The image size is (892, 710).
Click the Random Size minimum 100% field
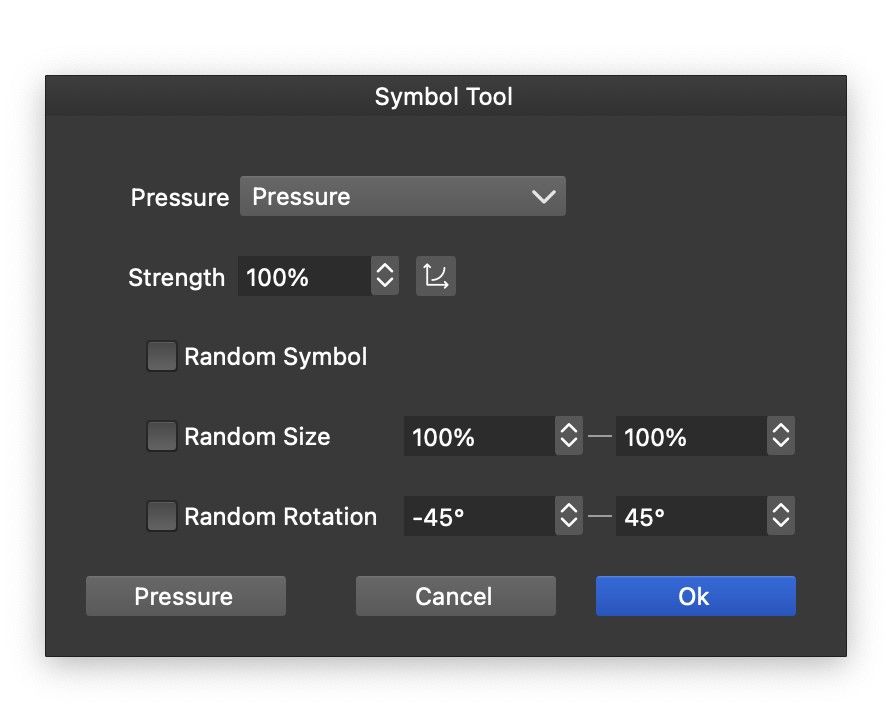click(x=478, y=436)
